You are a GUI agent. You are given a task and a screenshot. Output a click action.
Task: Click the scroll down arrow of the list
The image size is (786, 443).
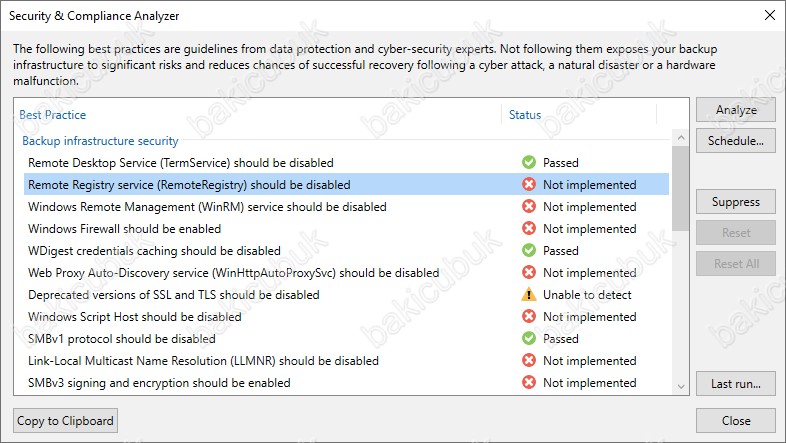680,386
